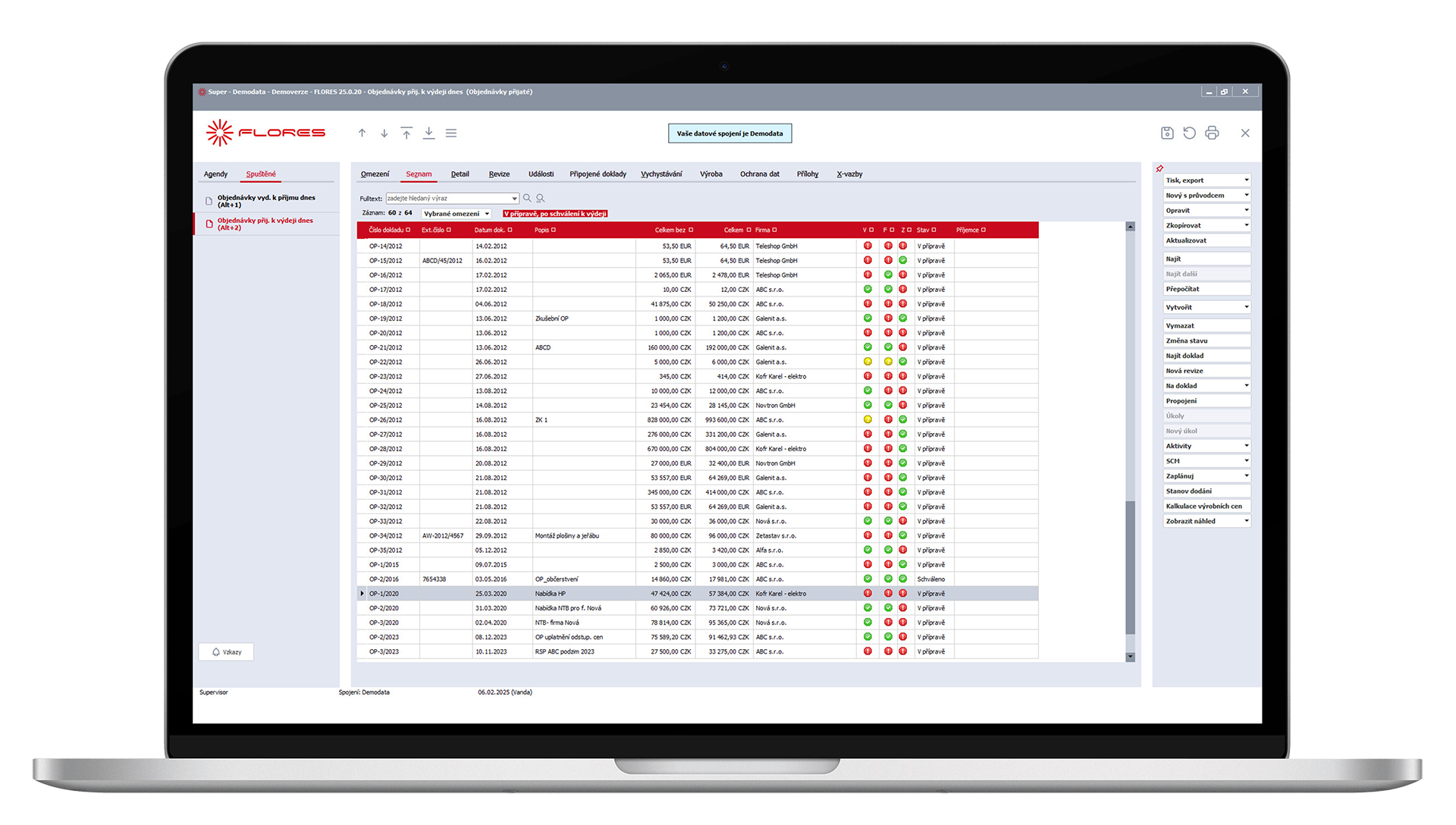
Task: Click the printer icon in top toolbar
Action: 1212,133
